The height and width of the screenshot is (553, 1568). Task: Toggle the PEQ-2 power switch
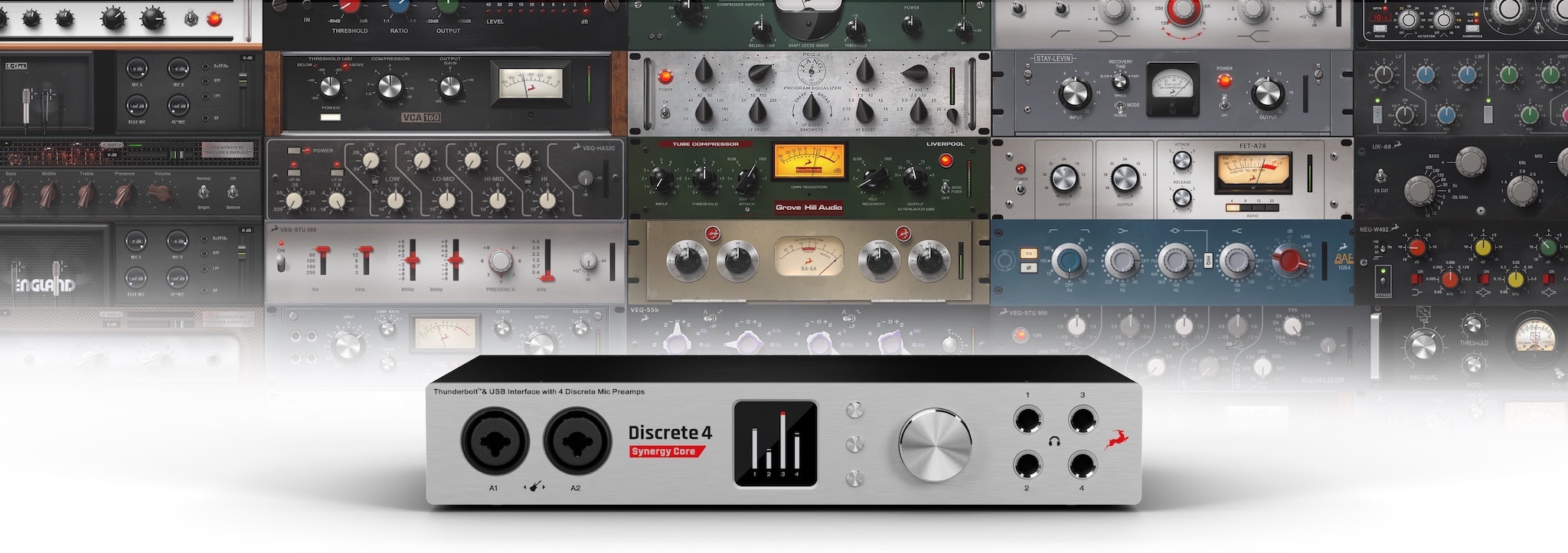(x=665, y=114)
